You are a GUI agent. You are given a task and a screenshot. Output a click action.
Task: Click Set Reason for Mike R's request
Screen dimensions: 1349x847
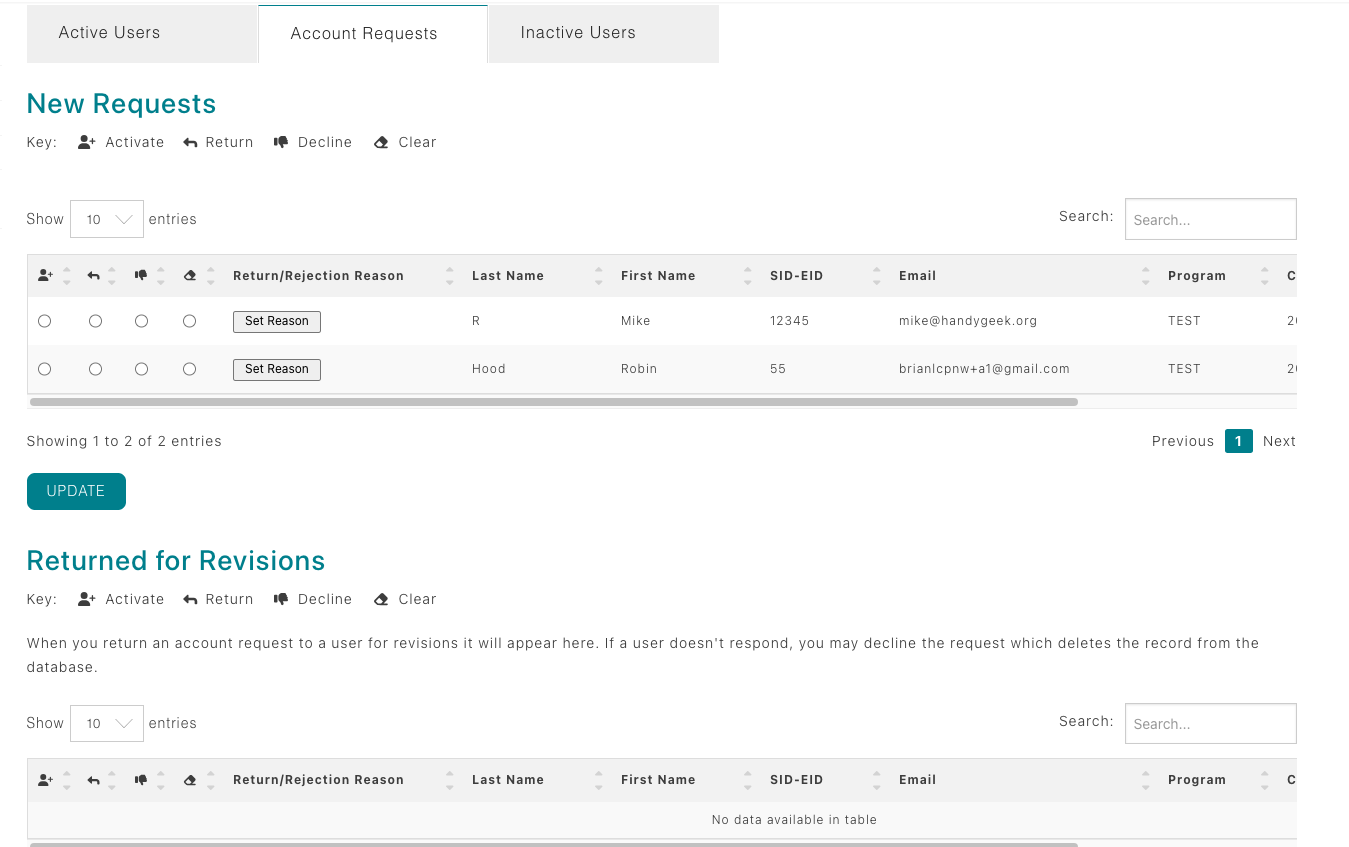(x=276, y=321)
